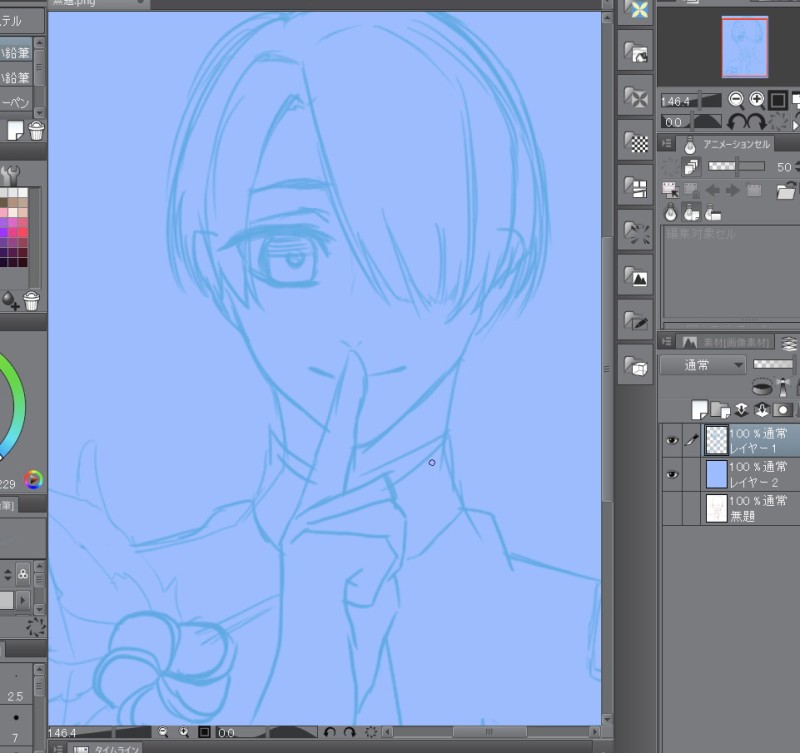This screenshot has width=800, height=753.
Task: Open the monochrome checker pattern material folder
Action: (635, 141)
